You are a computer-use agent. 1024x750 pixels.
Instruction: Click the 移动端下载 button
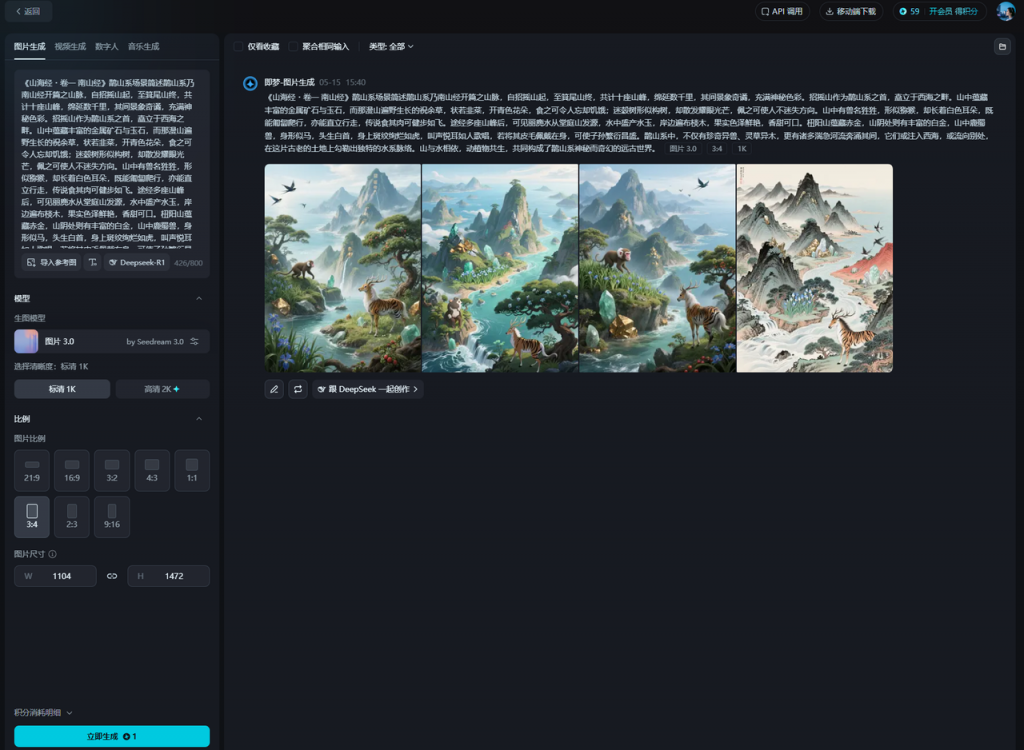[851, 11]
